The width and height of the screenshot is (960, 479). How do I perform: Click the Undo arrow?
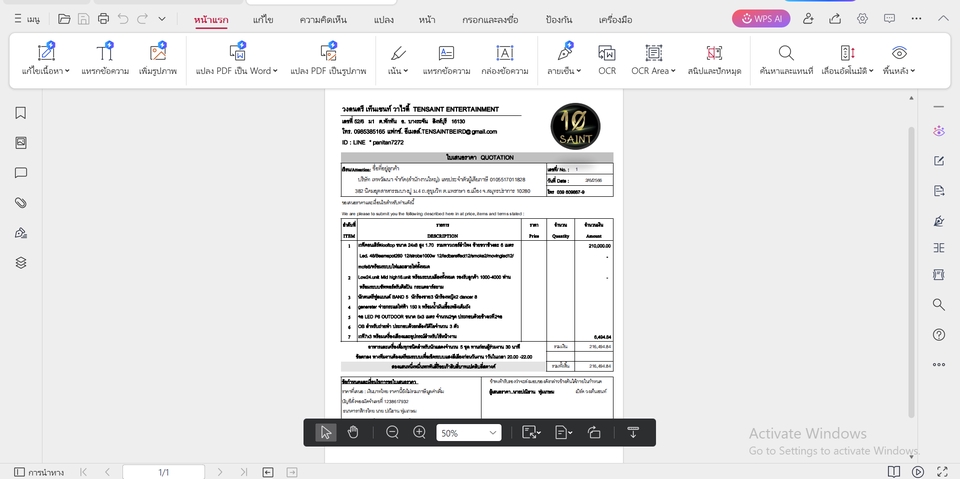(123, 19)
